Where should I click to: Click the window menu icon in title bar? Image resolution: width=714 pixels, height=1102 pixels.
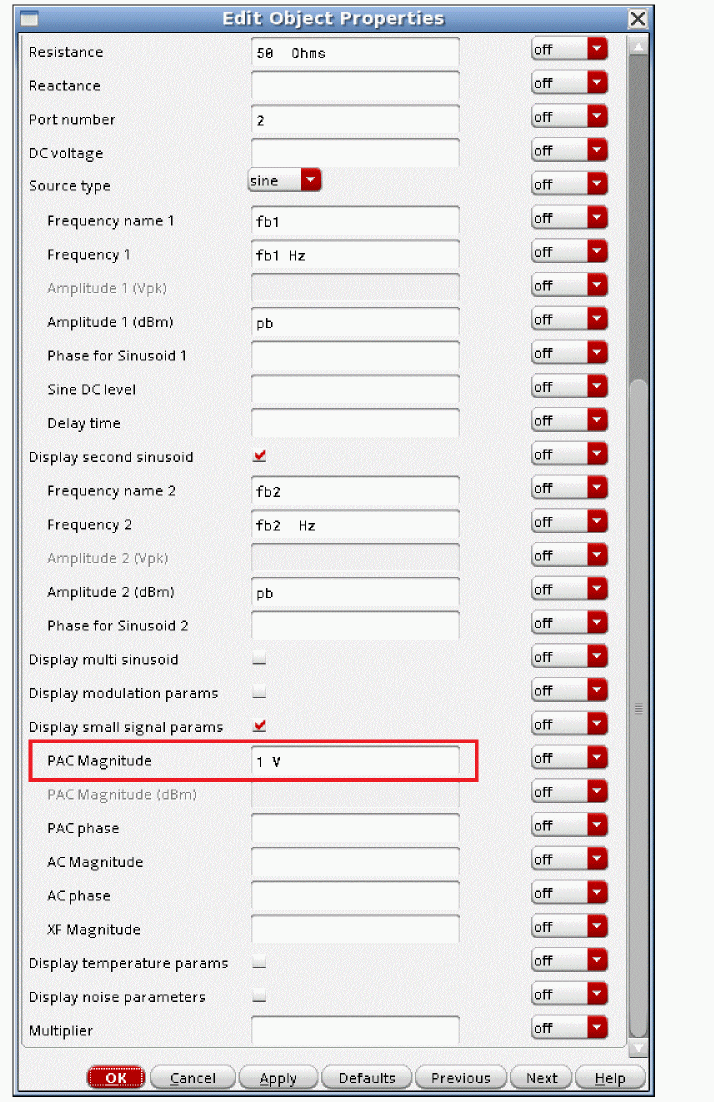tap(31, 19)
